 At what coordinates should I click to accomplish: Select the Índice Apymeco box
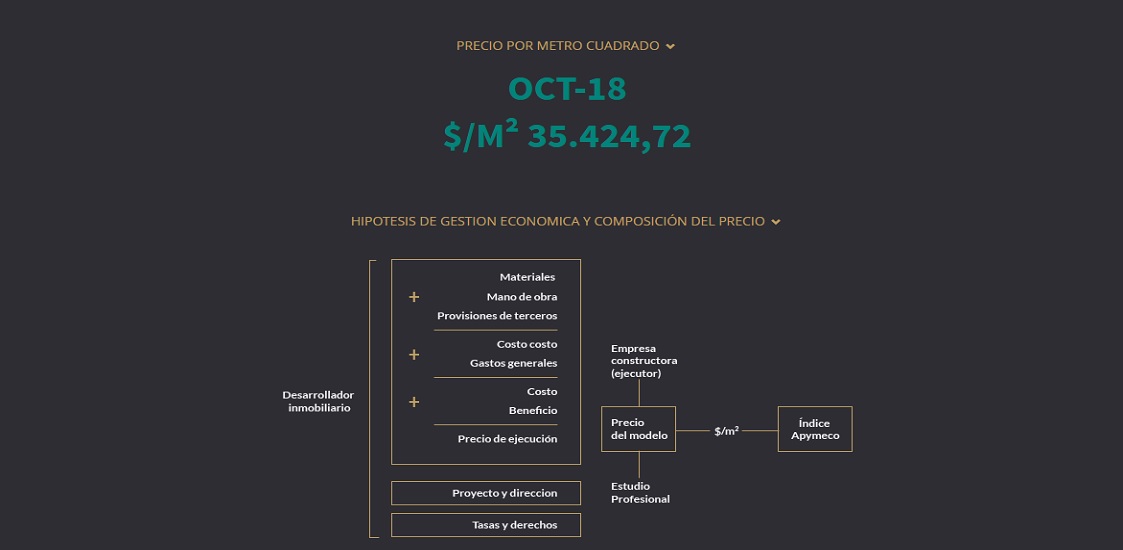[x=815, y=429]
